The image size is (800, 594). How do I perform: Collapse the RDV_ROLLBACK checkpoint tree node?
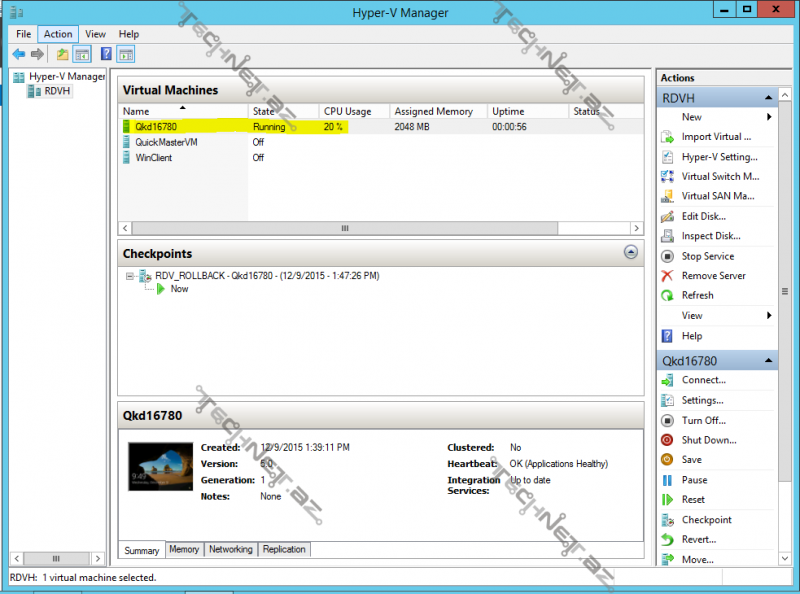point(130,276)
